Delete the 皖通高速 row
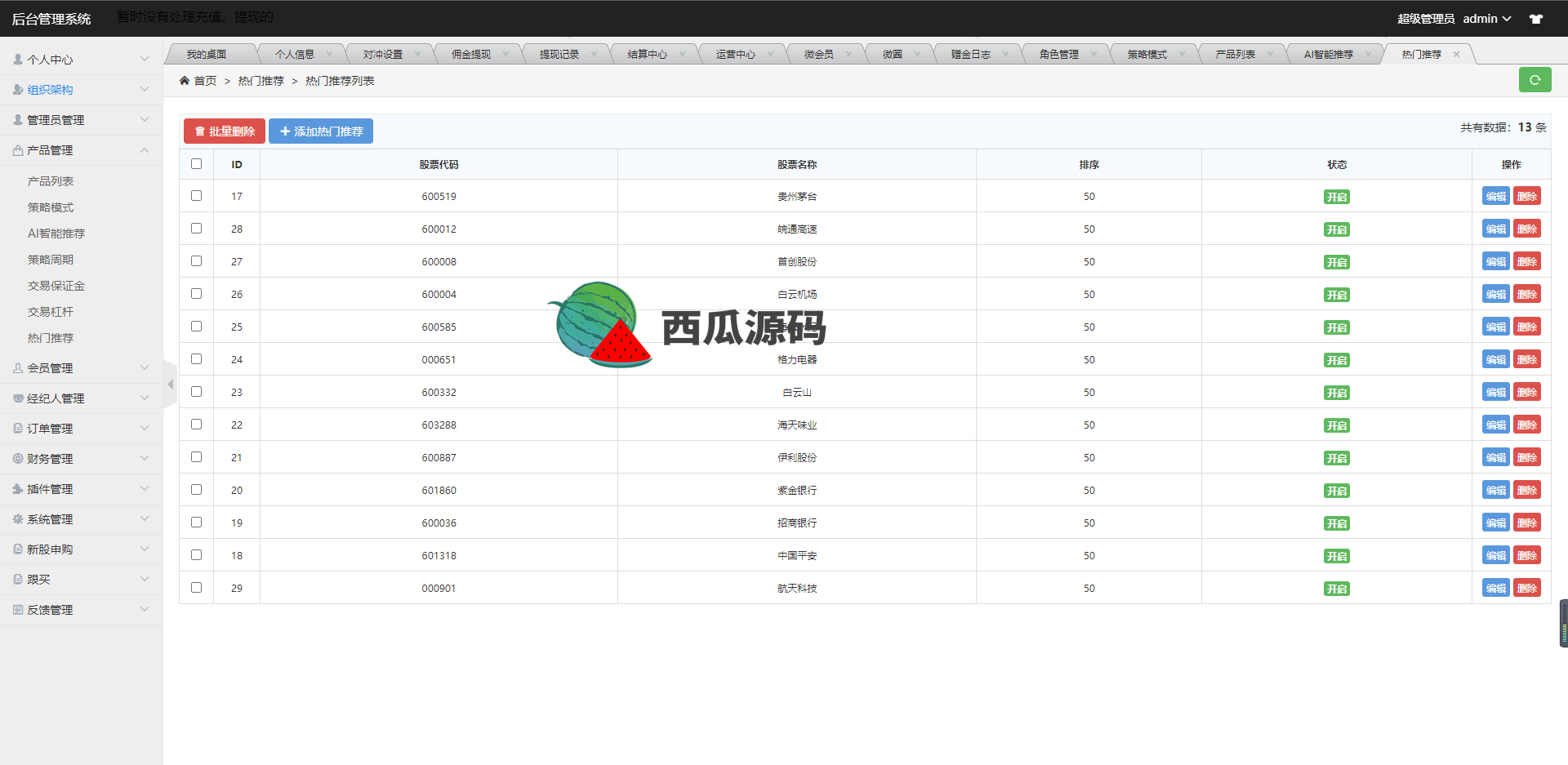Viewport: 1568px width, 765px height. pyautogui.click(x=1527, y=229)
